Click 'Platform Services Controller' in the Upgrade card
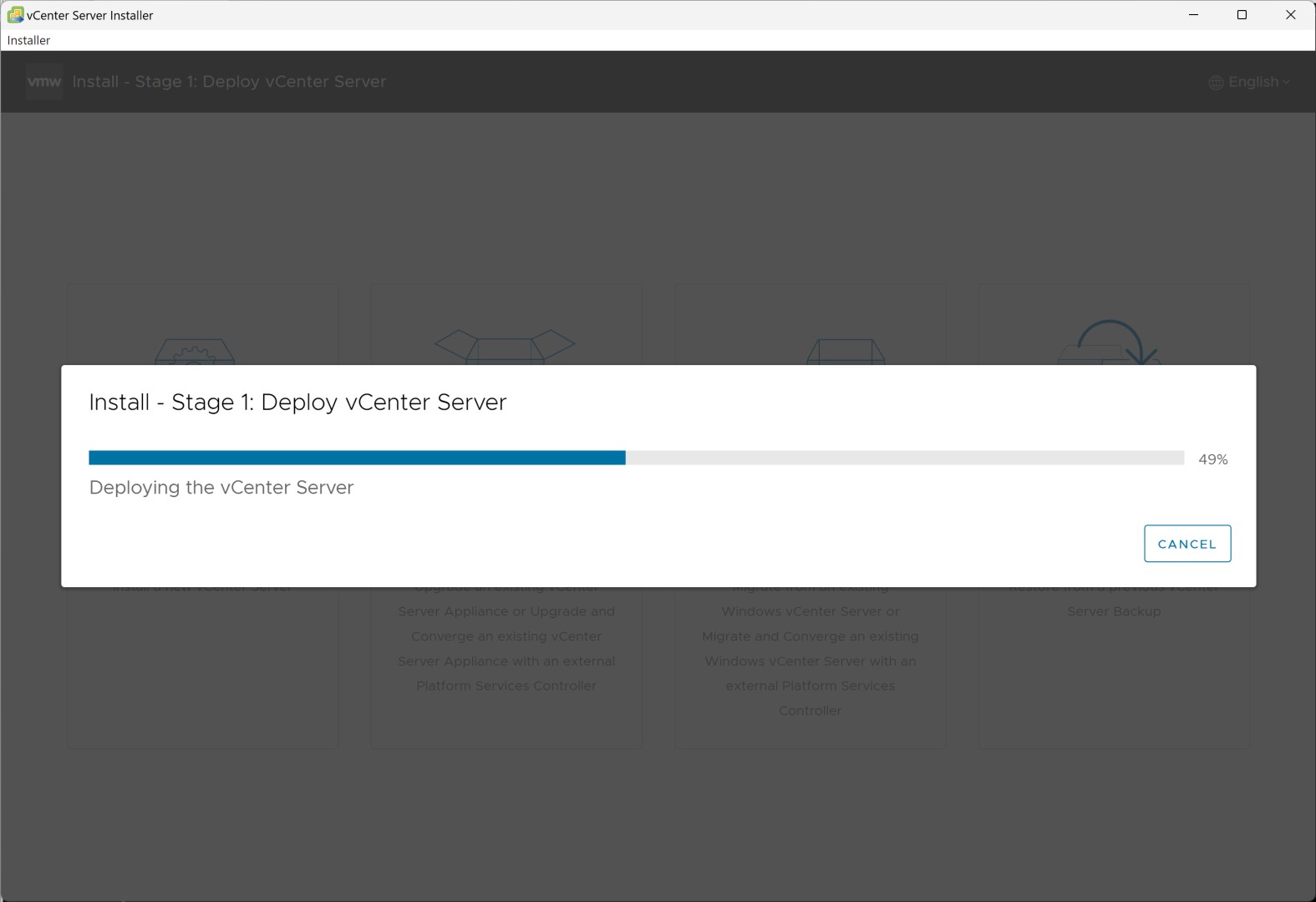The height and width of the screenshot is (902, 1316). [x=506, y=686]
